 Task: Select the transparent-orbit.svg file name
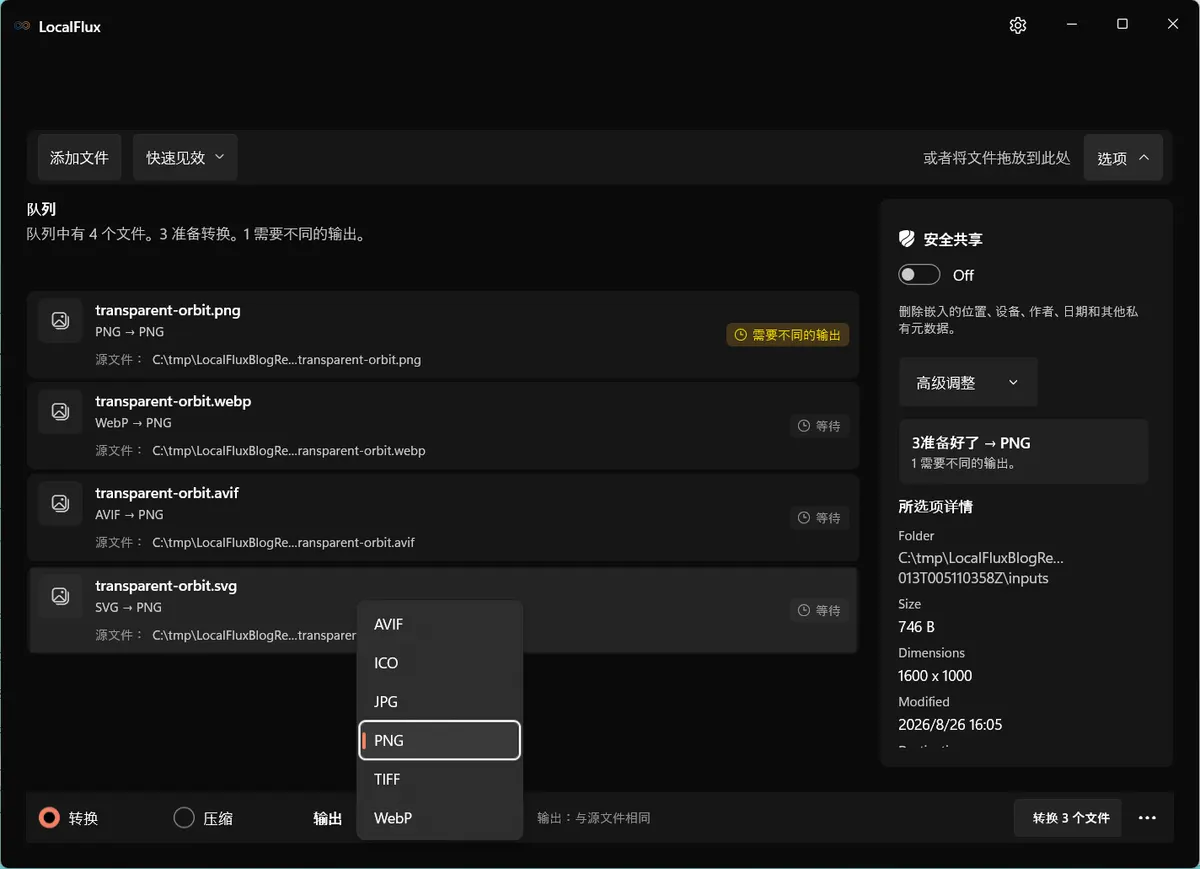pos(166,586)
